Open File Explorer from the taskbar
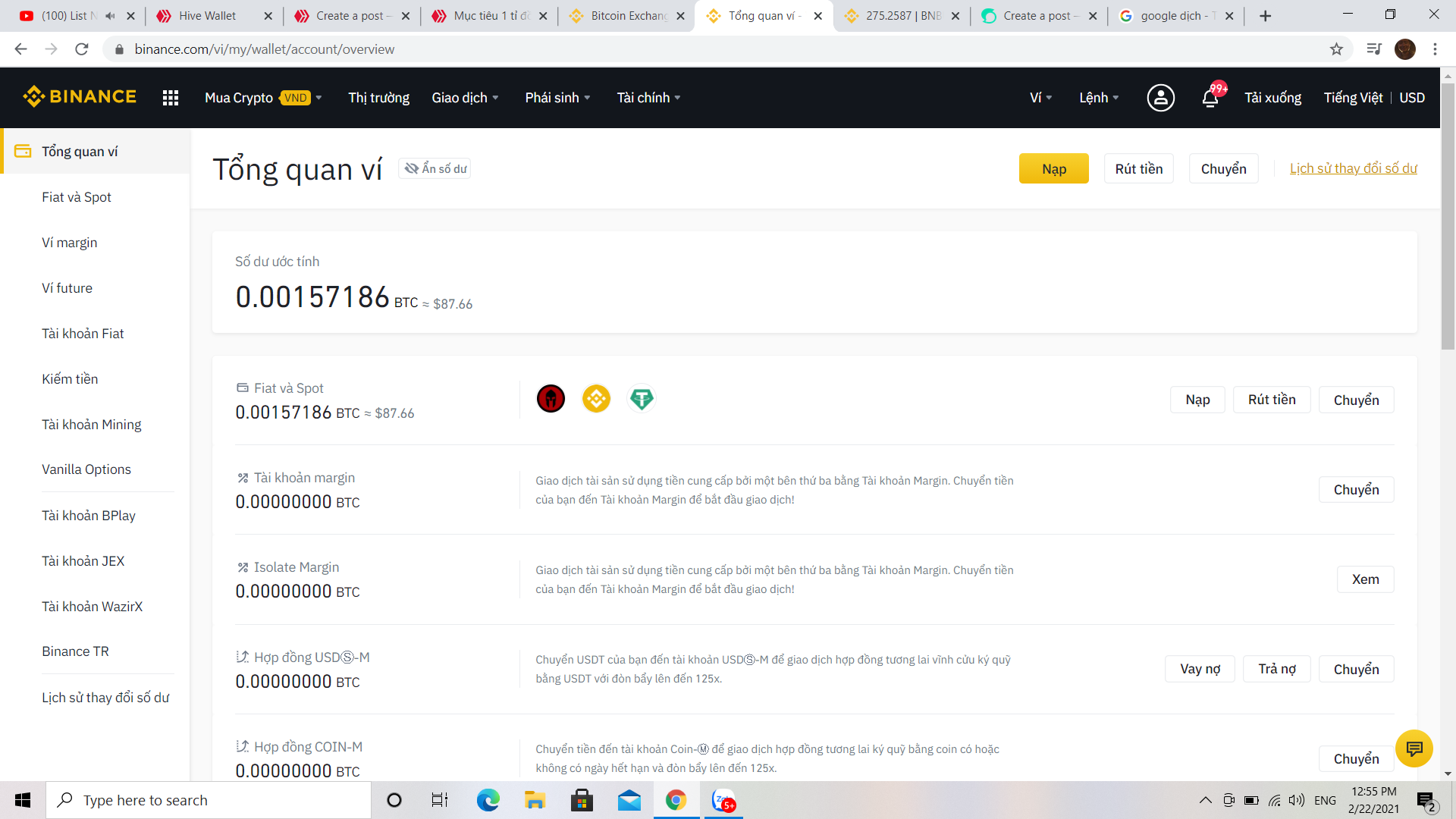The height and width of the screenshot is (819, 1456). [535, 800]
